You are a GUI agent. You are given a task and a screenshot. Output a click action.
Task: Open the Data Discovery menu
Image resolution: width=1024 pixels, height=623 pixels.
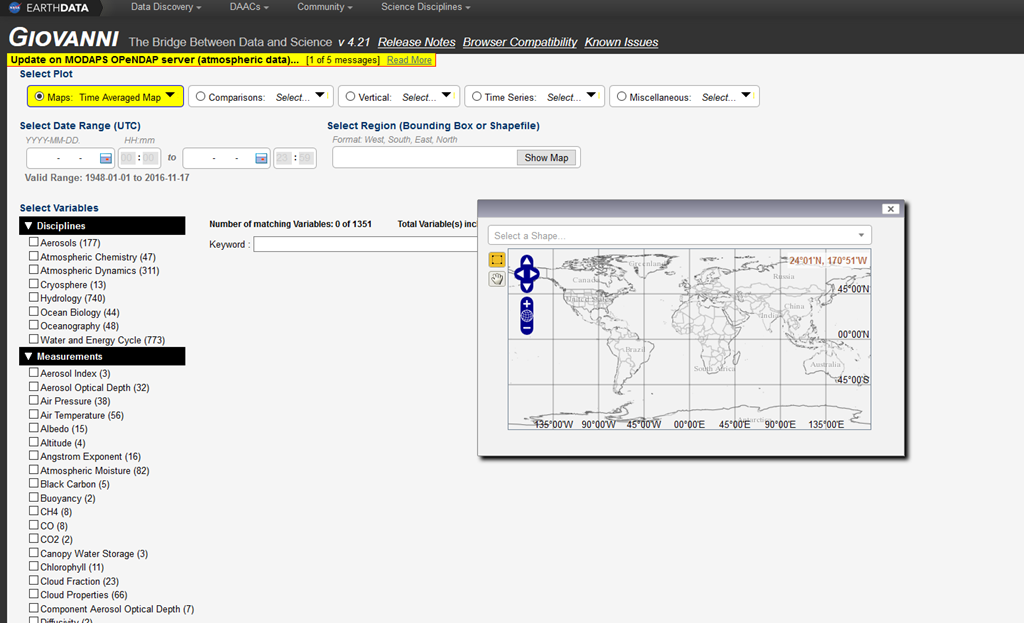coord(166,7)
